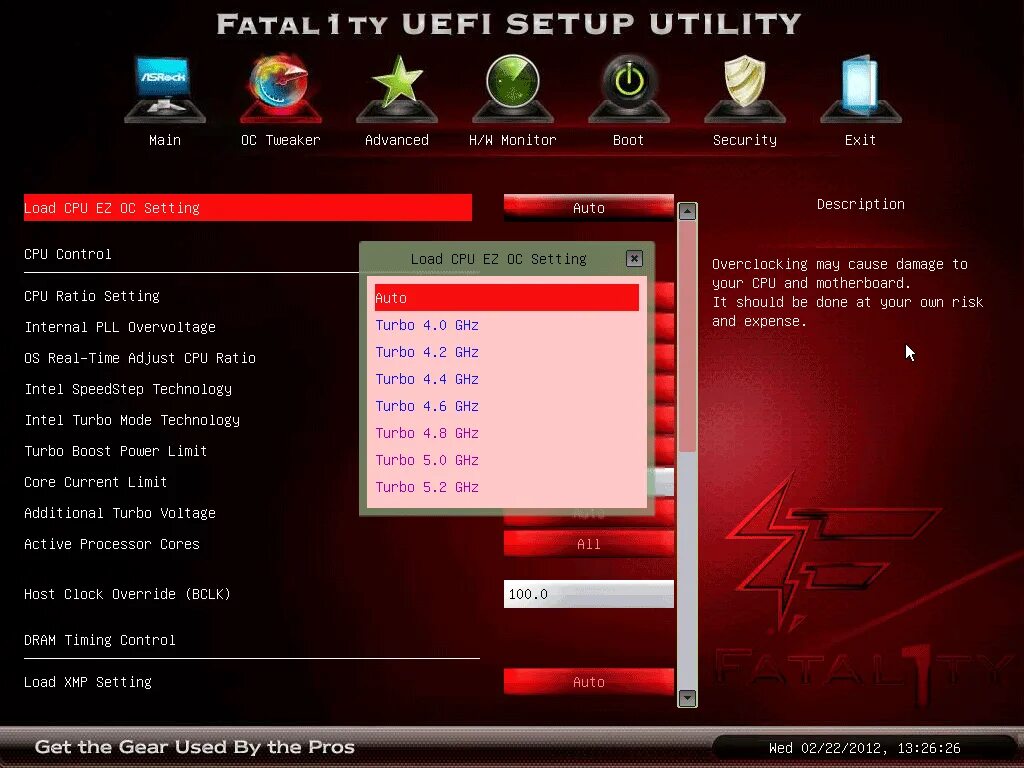
Task: Select Additional Turbo Voltage row
Action: click(120, 513)
